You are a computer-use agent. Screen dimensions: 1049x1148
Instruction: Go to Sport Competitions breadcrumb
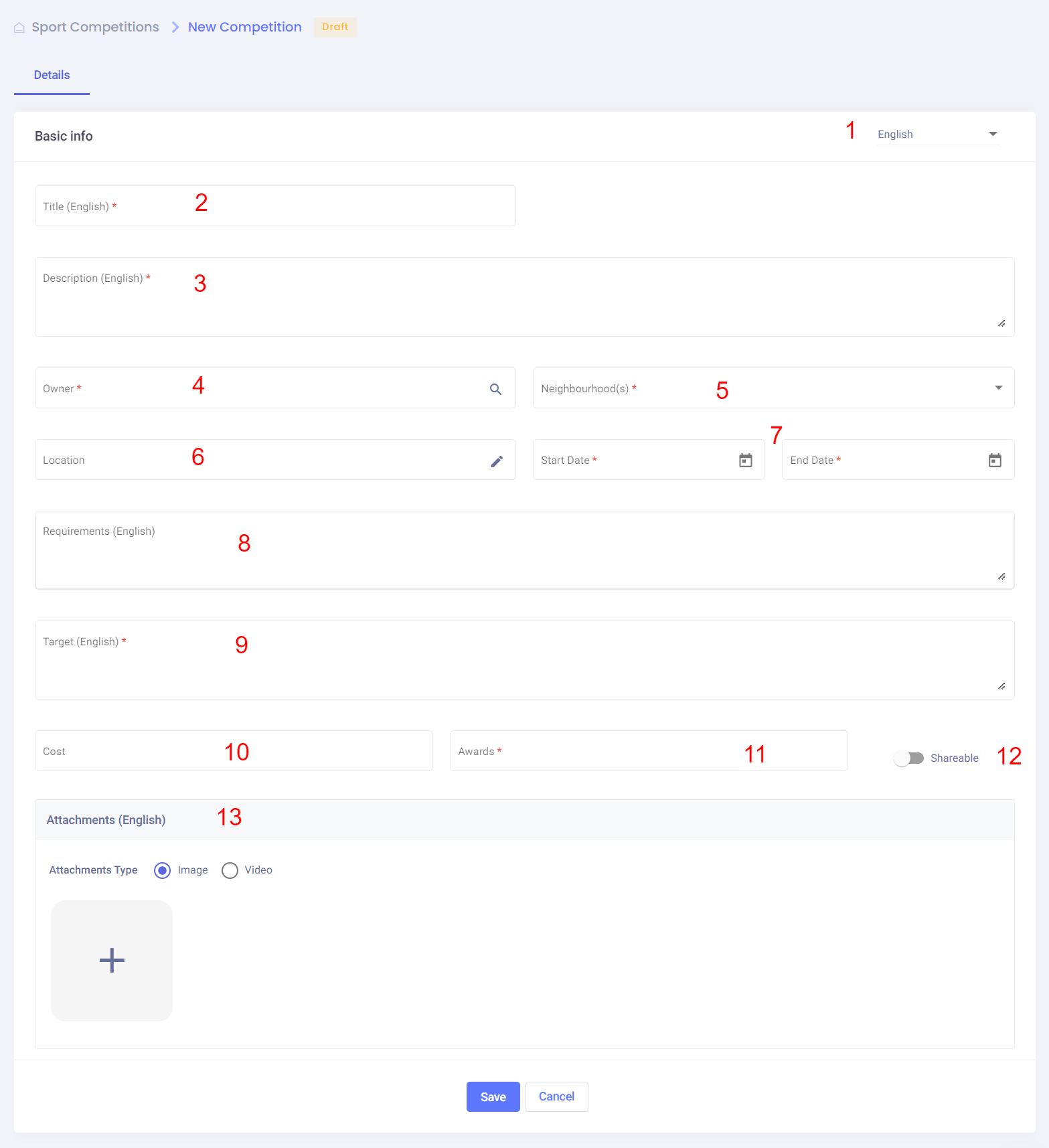(95, 27)
